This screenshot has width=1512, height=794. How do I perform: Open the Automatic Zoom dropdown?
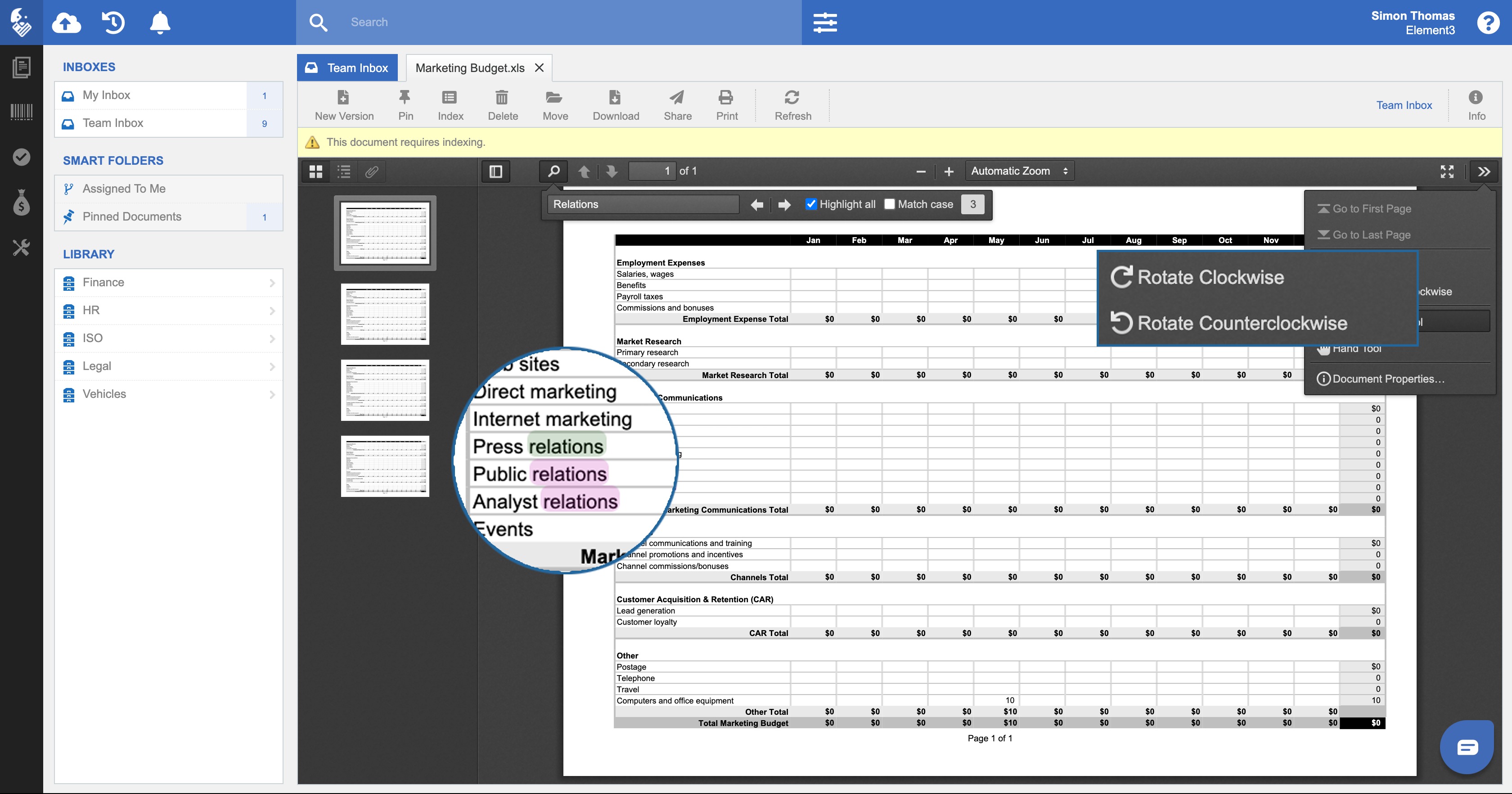tap(1020, 171)
